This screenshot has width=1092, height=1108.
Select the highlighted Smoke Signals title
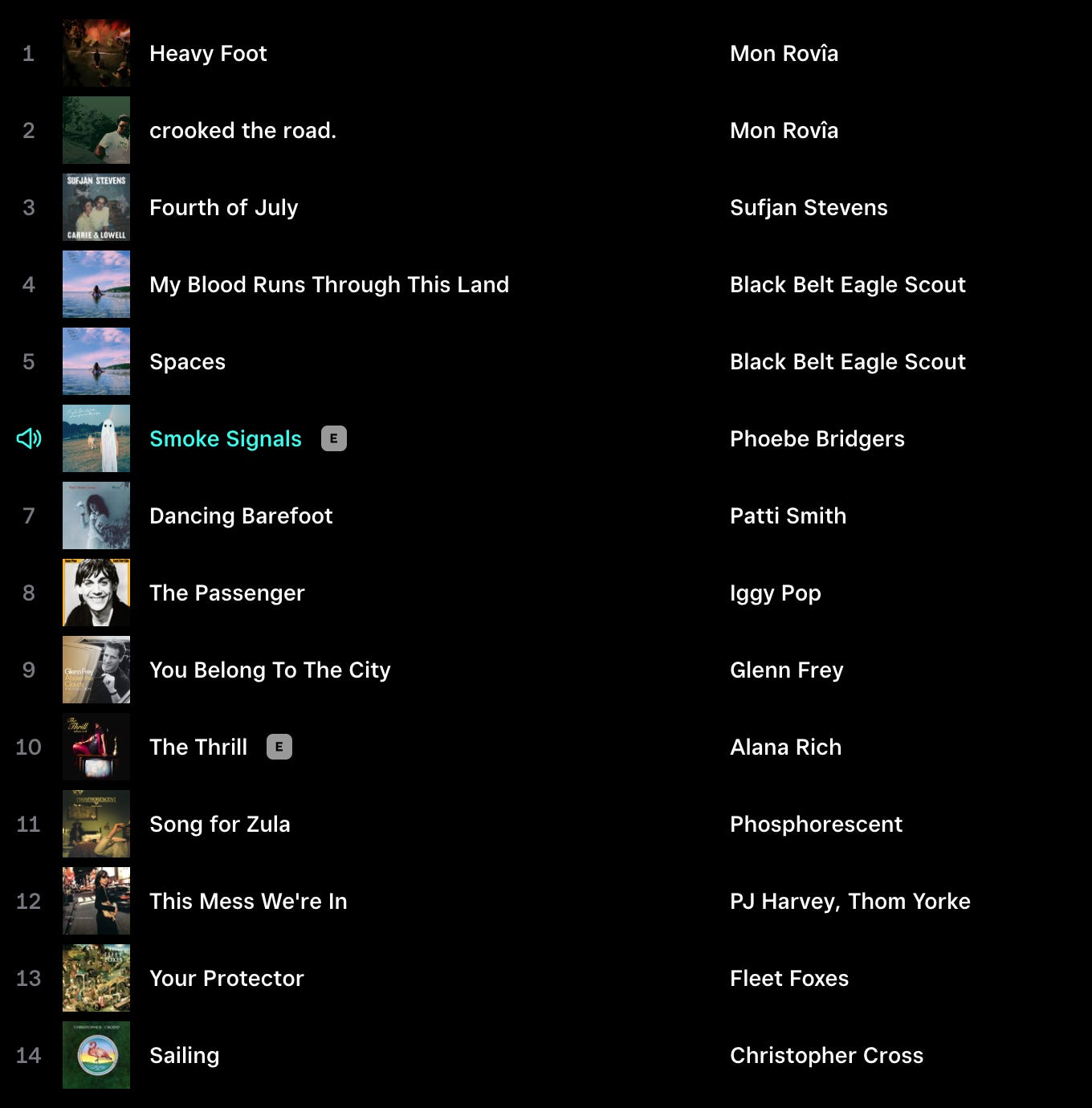226,439
